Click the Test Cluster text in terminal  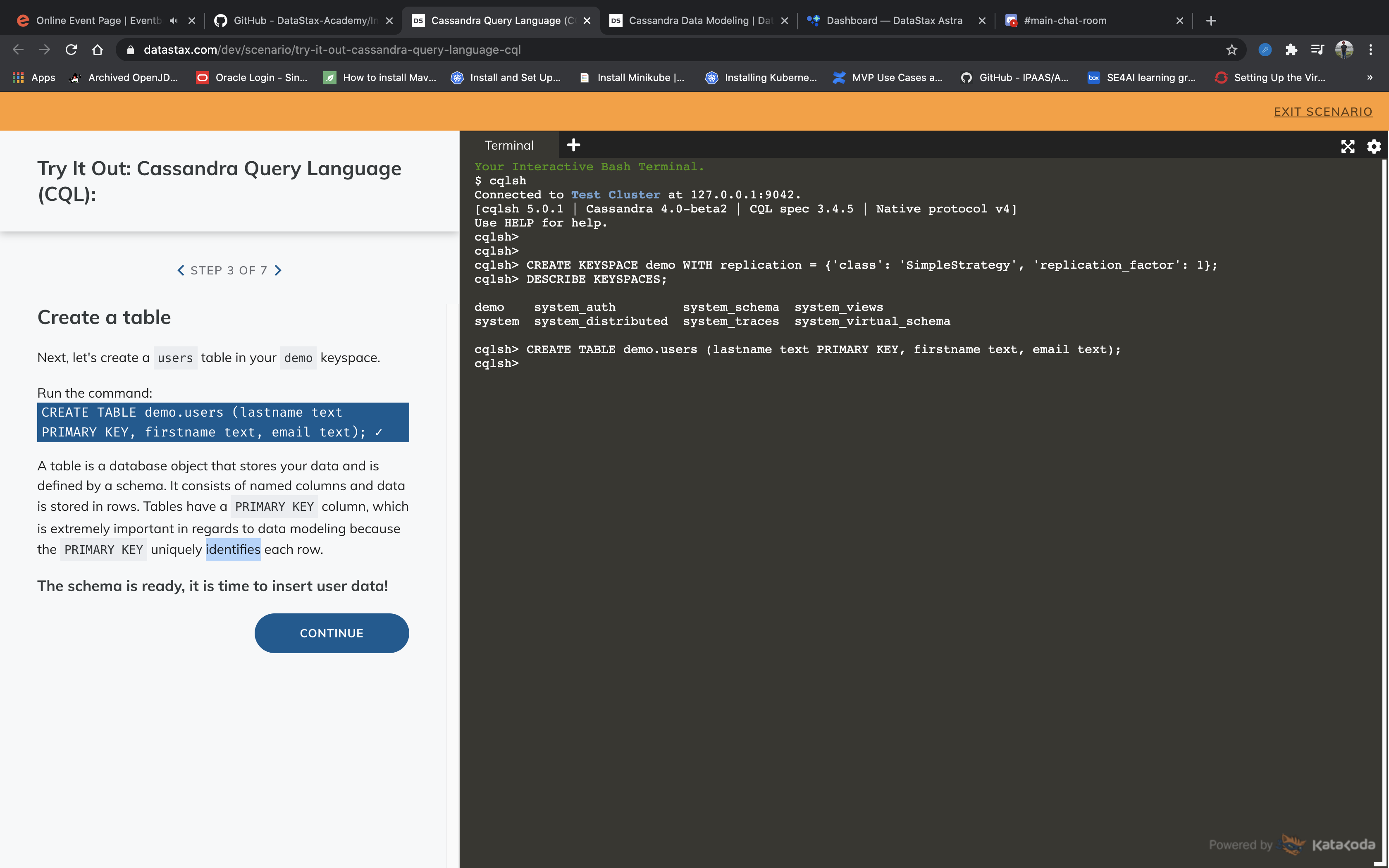(x=615, y=195)
